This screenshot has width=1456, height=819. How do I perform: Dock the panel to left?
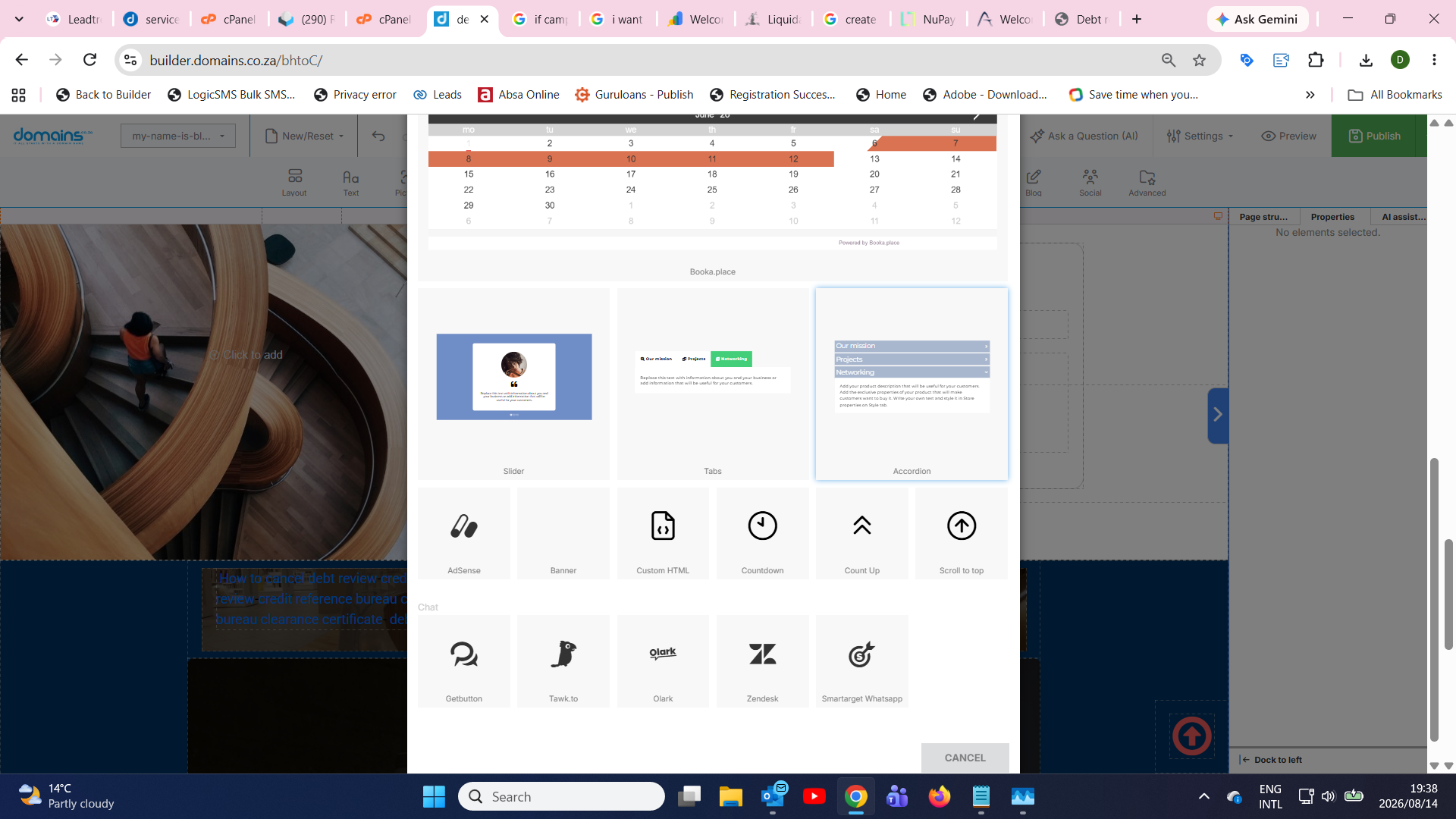coord(1271,760)
